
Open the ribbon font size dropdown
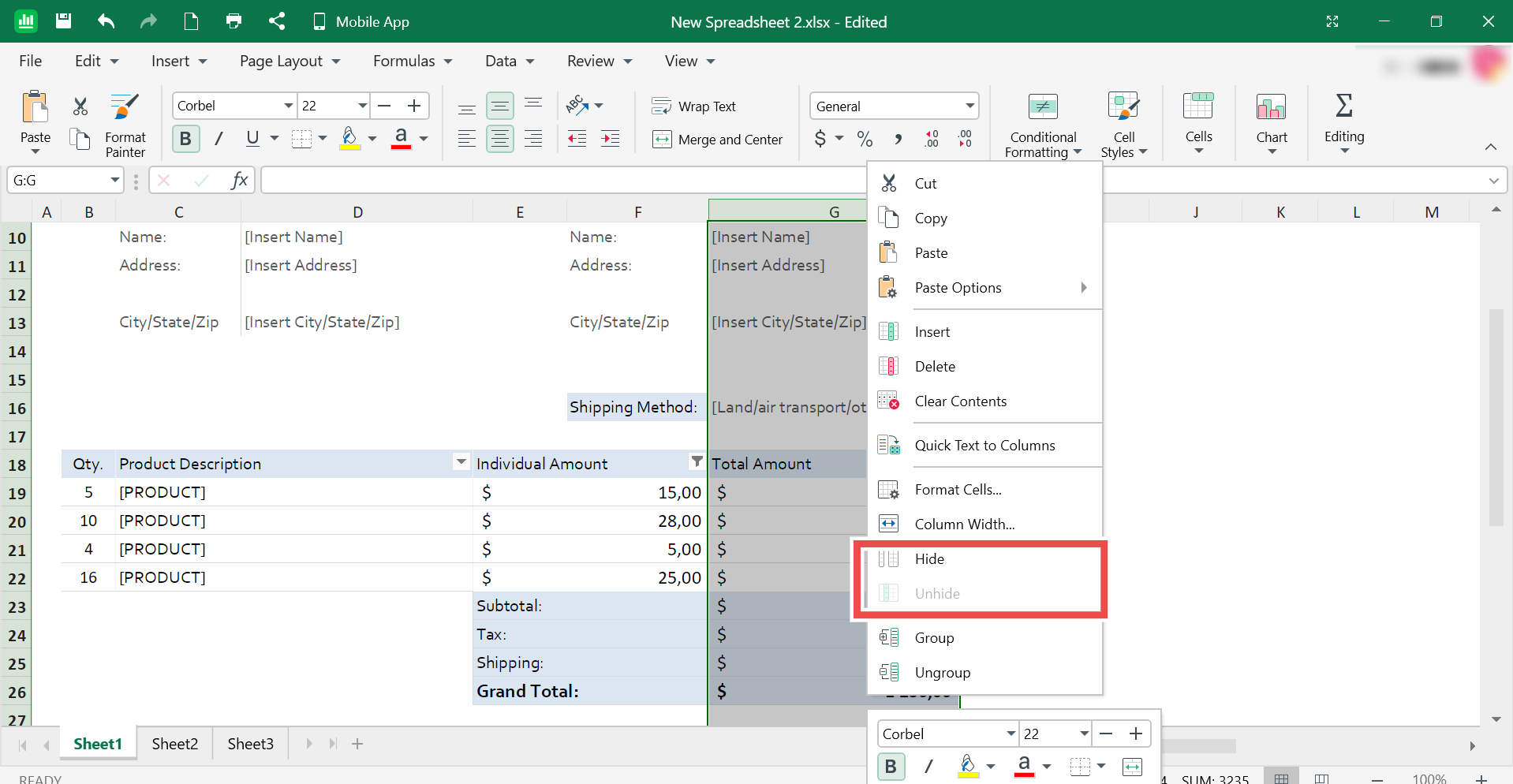coord(363,106)
